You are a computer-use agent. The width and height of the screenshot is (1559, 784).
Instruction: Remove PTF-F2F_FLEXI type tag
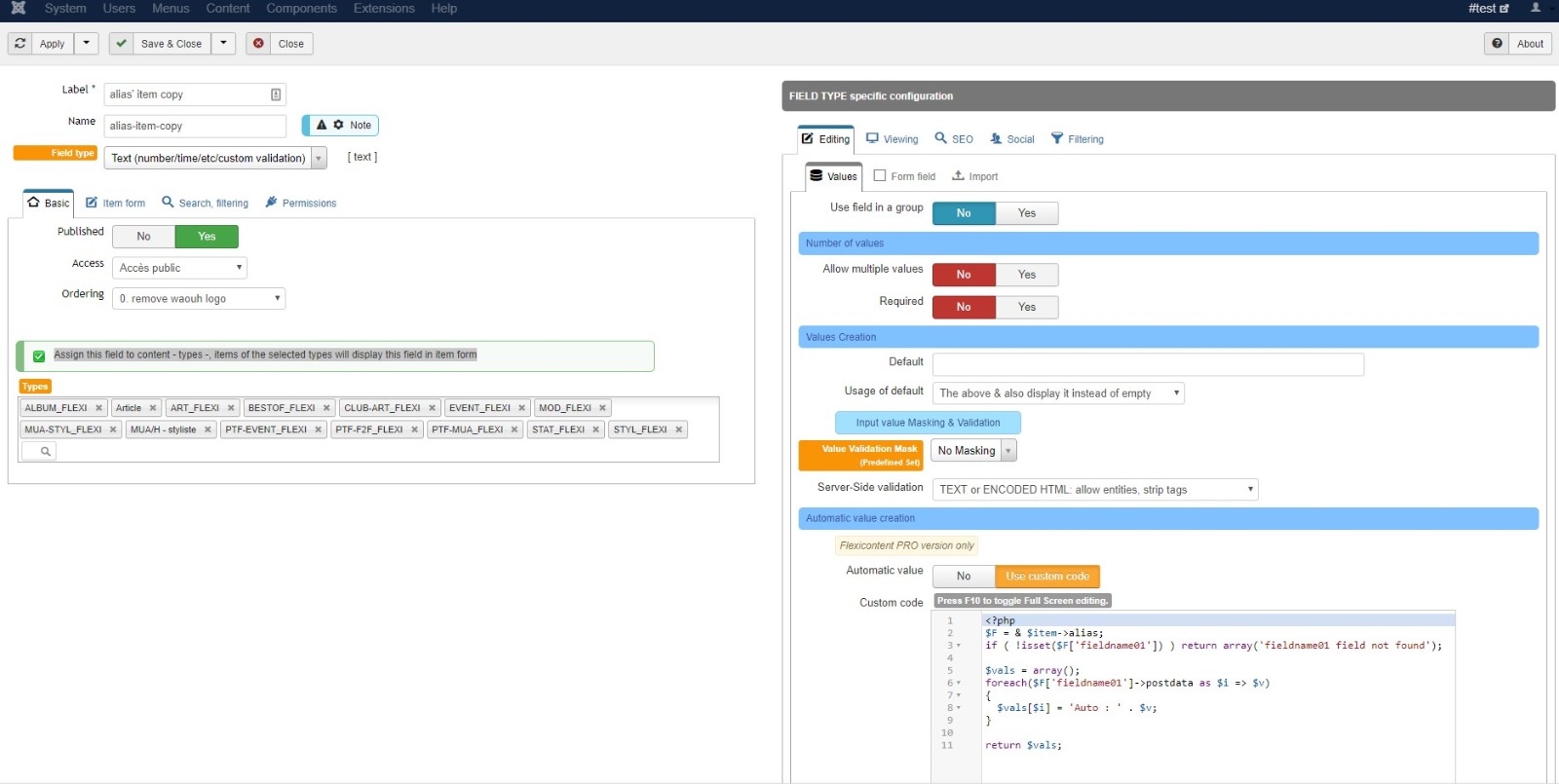pos(414,429)
